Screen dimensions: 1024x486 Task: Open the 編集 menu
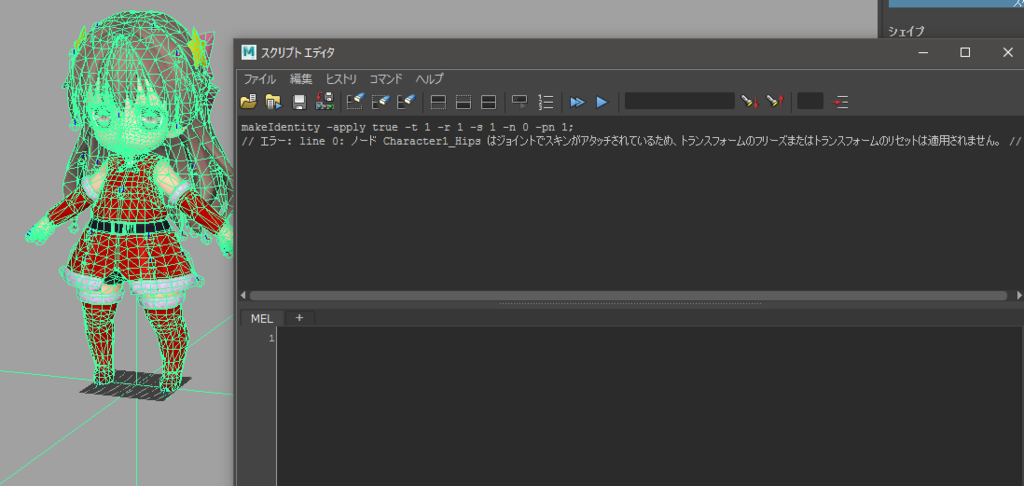tap(301, 79)
